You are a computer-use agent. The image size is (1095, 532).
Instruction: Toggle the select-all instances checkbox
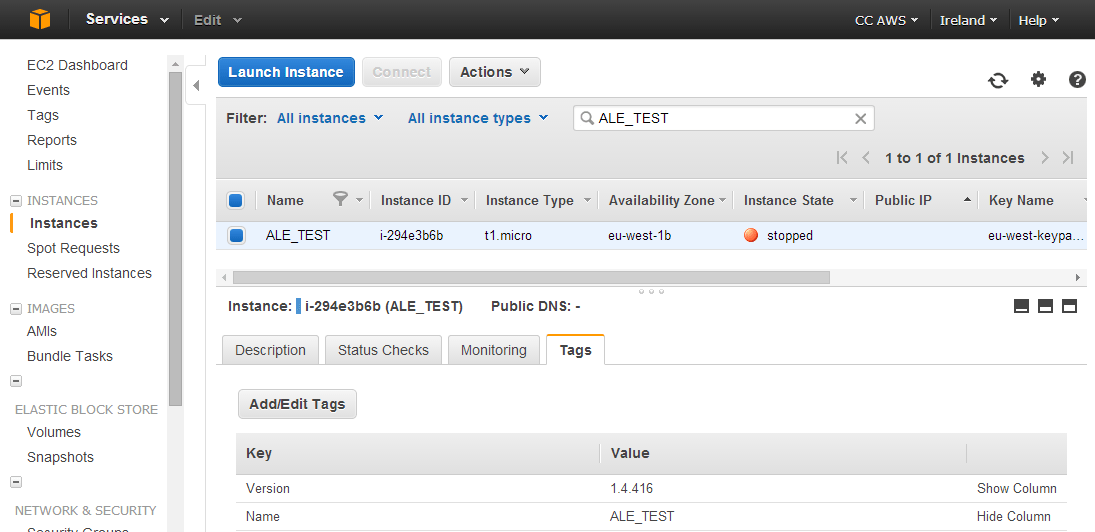pyautogui.click(x=236, y=200)
